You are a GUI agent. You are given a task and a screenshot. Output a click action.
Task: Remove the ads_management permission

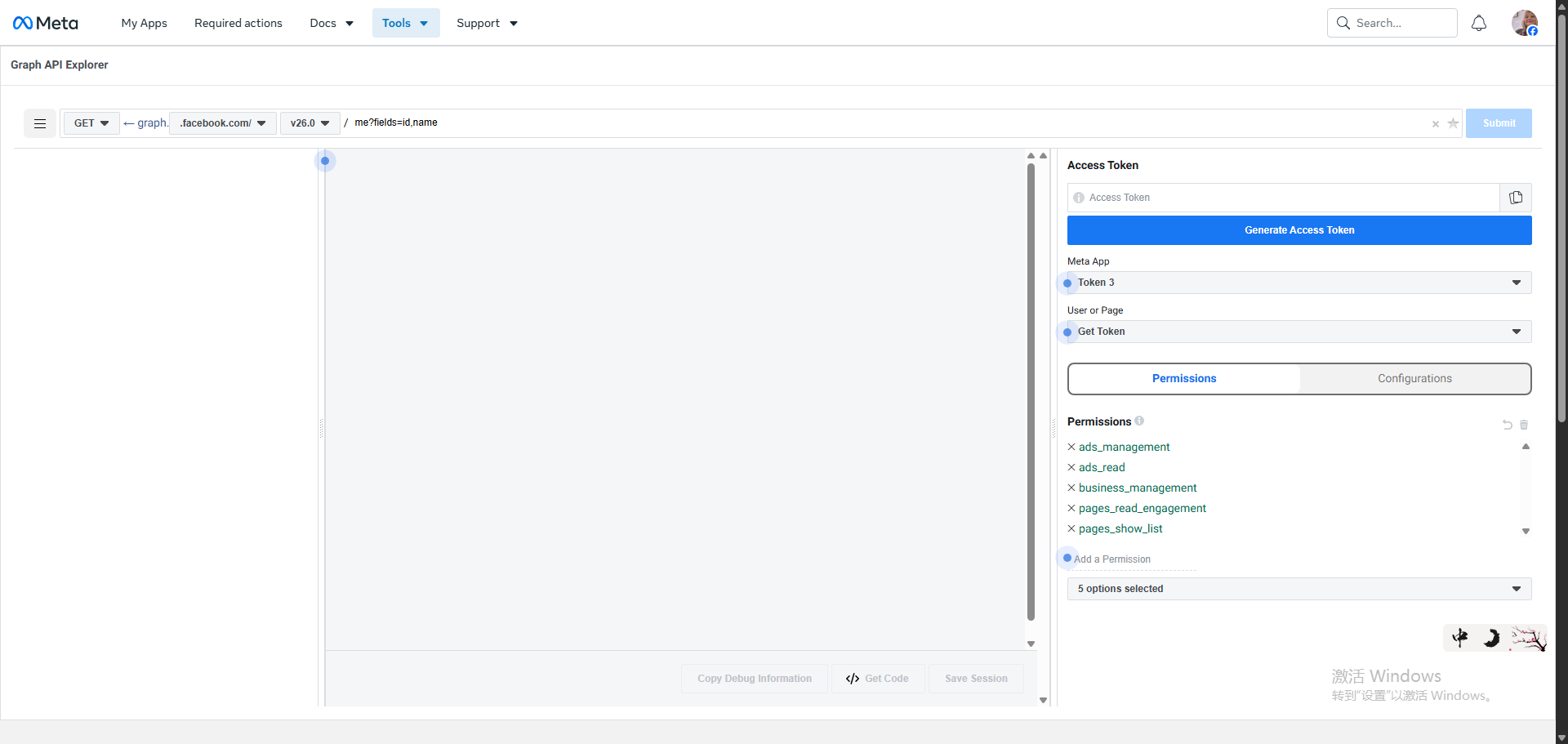[1071, 447]
